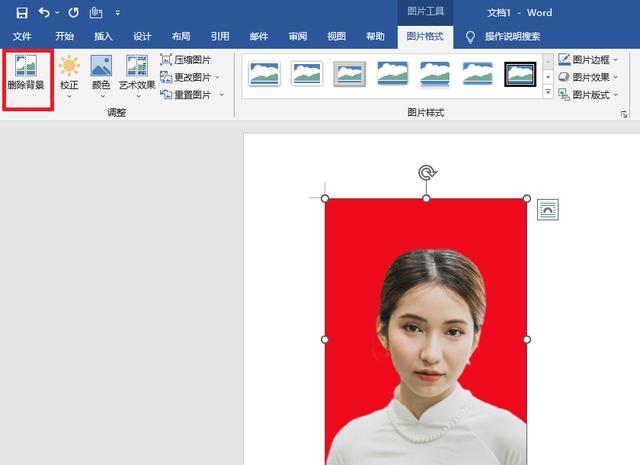640x465 pixels.
Task: Click the Remove Background (删除背景) icon
Action: click(26, 65)
